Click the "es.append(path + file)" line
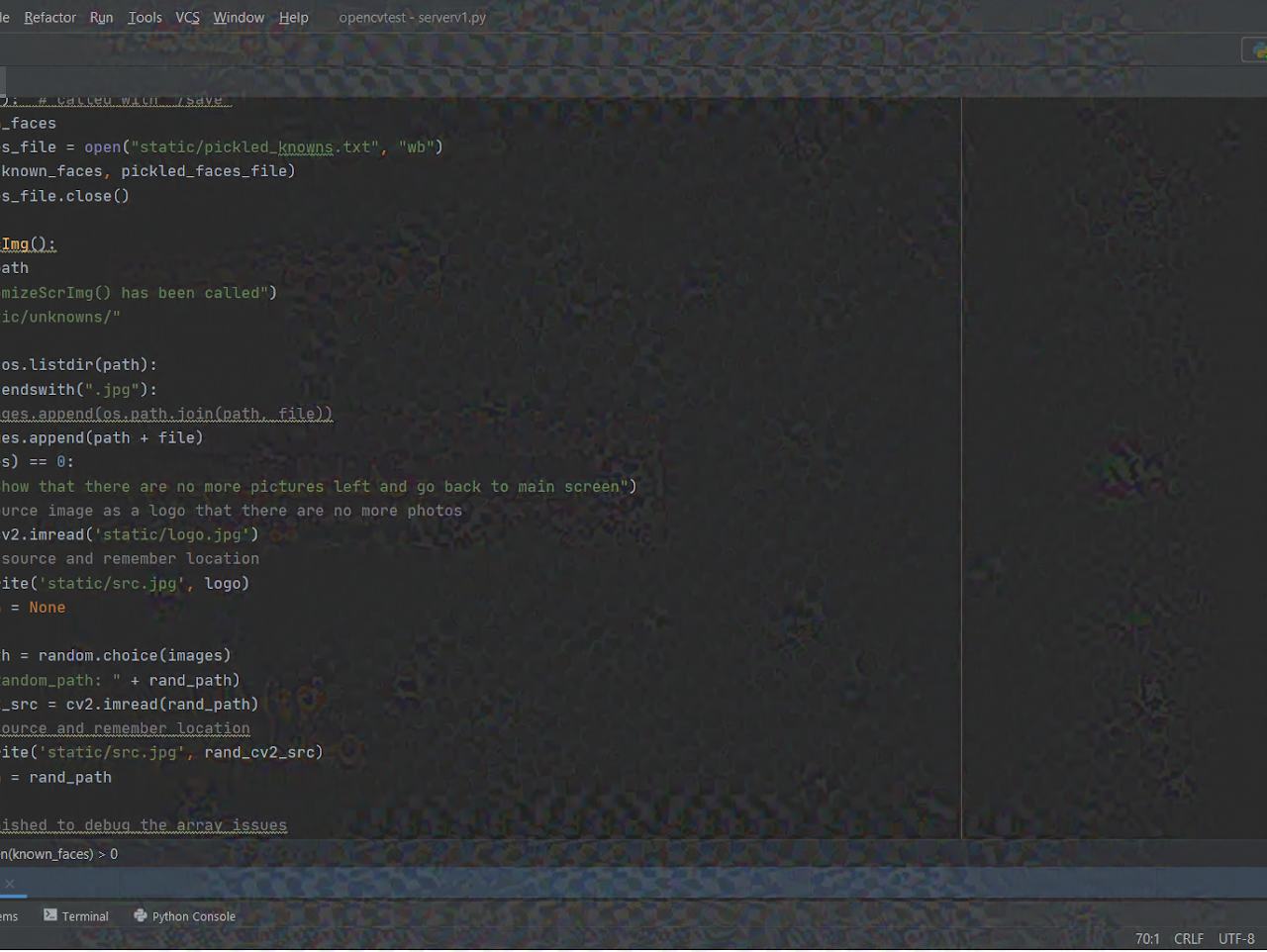Viewport: 1267px width, 952px height. (102, 437)
